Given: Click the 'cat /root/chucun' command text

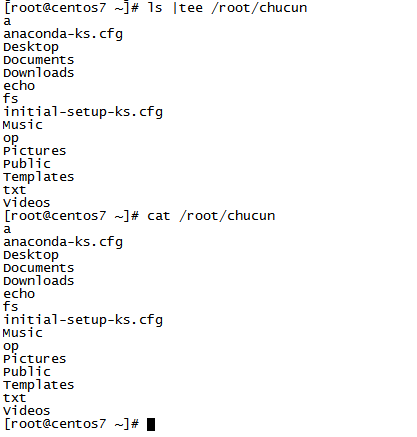Looking at the screenshot, I should click(211, 216).
